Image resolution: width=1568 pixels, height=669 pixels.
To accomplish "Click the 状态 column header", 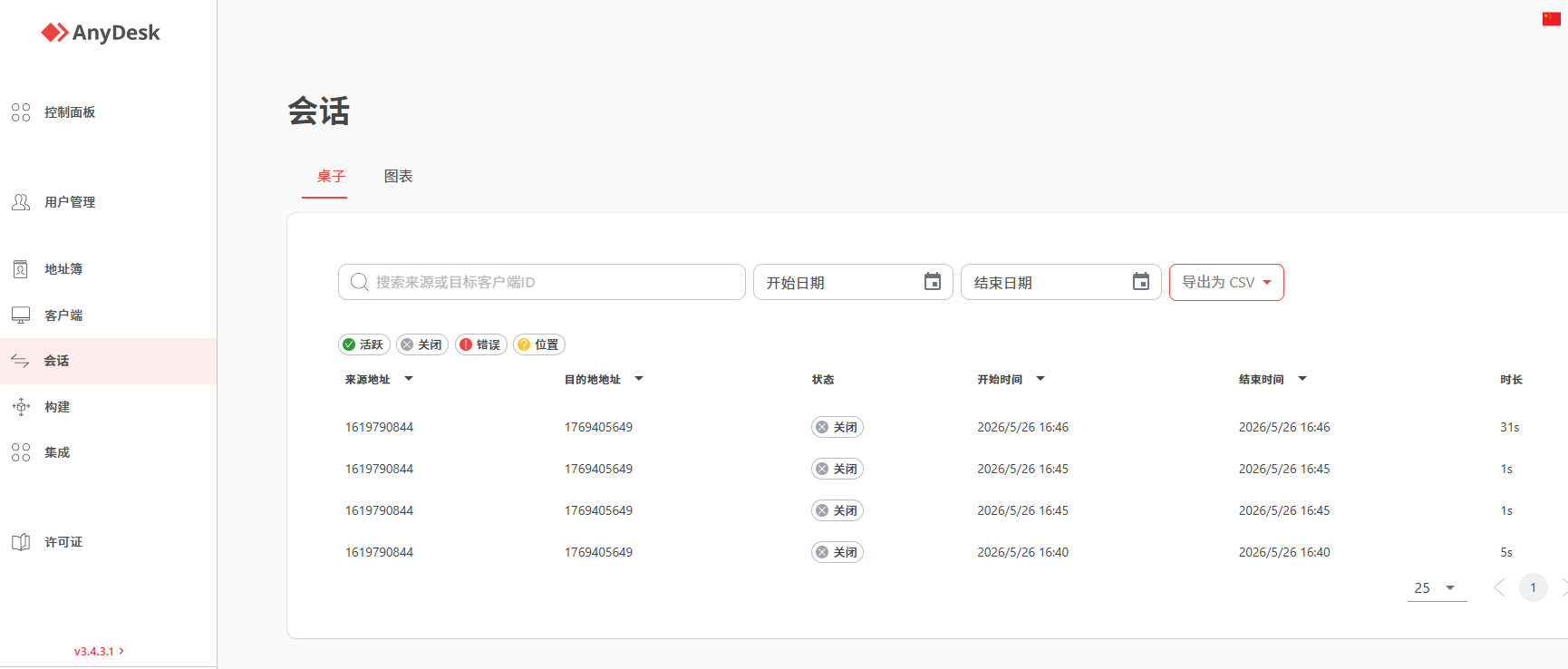I will point(823,380).
